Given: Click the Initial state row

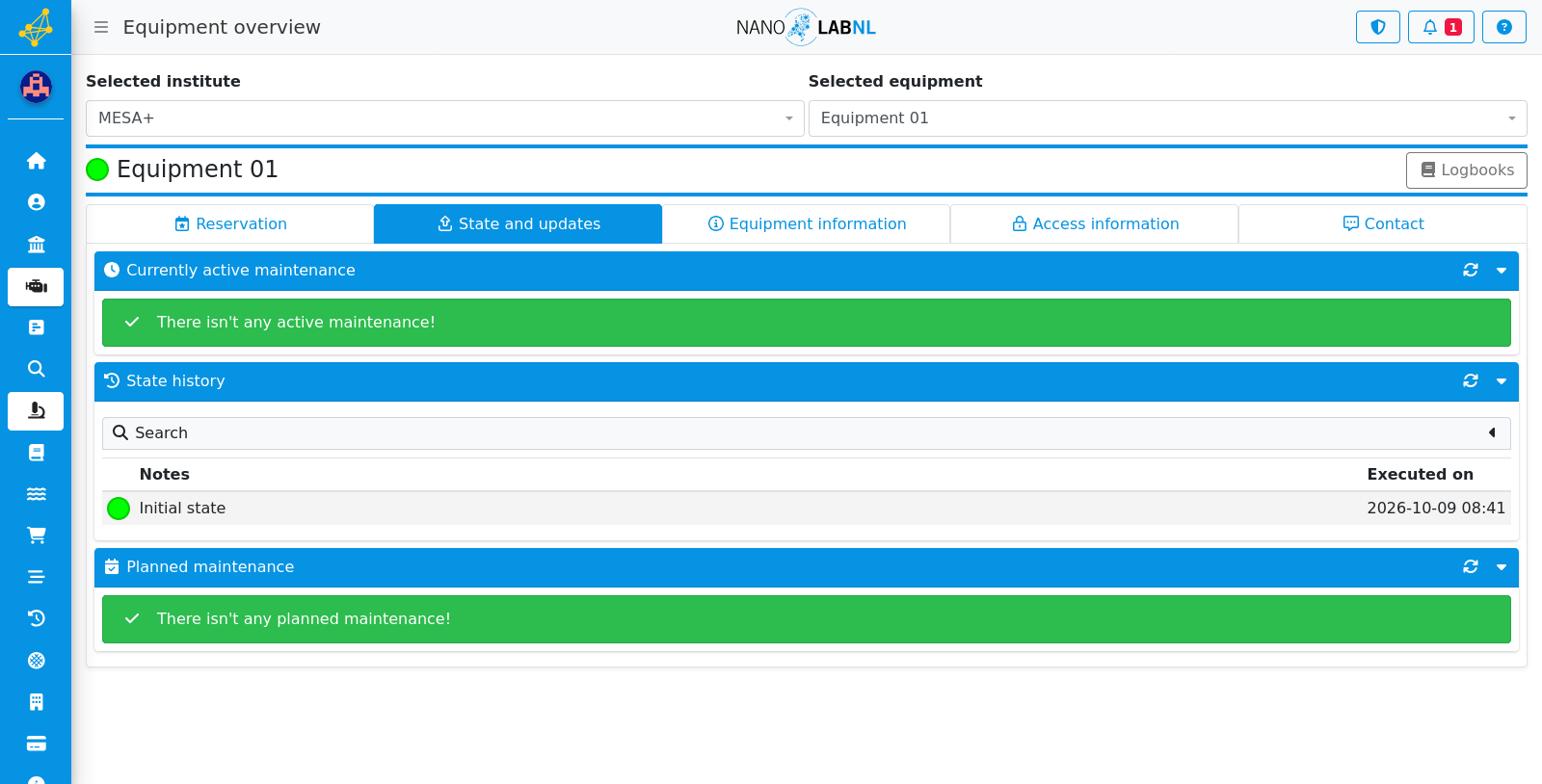Looking at the screenshot, I should (807, 509).
